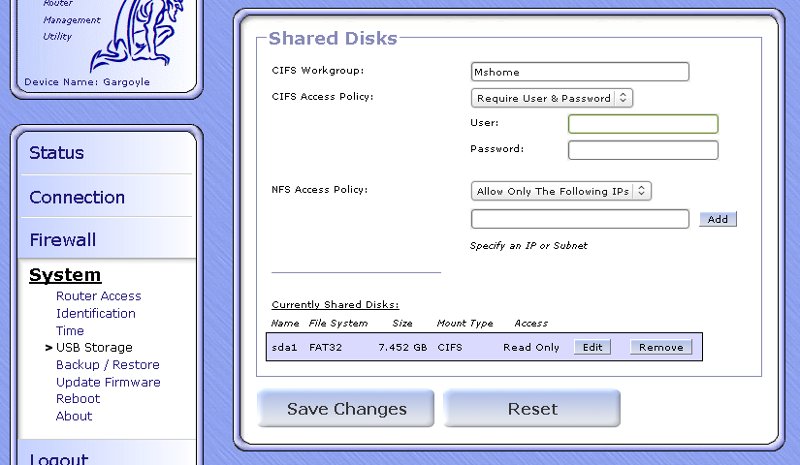This screenshot has height=465, width=800.
Task: Click Device Name: Gargoyle text
Action: pos(87,82)
